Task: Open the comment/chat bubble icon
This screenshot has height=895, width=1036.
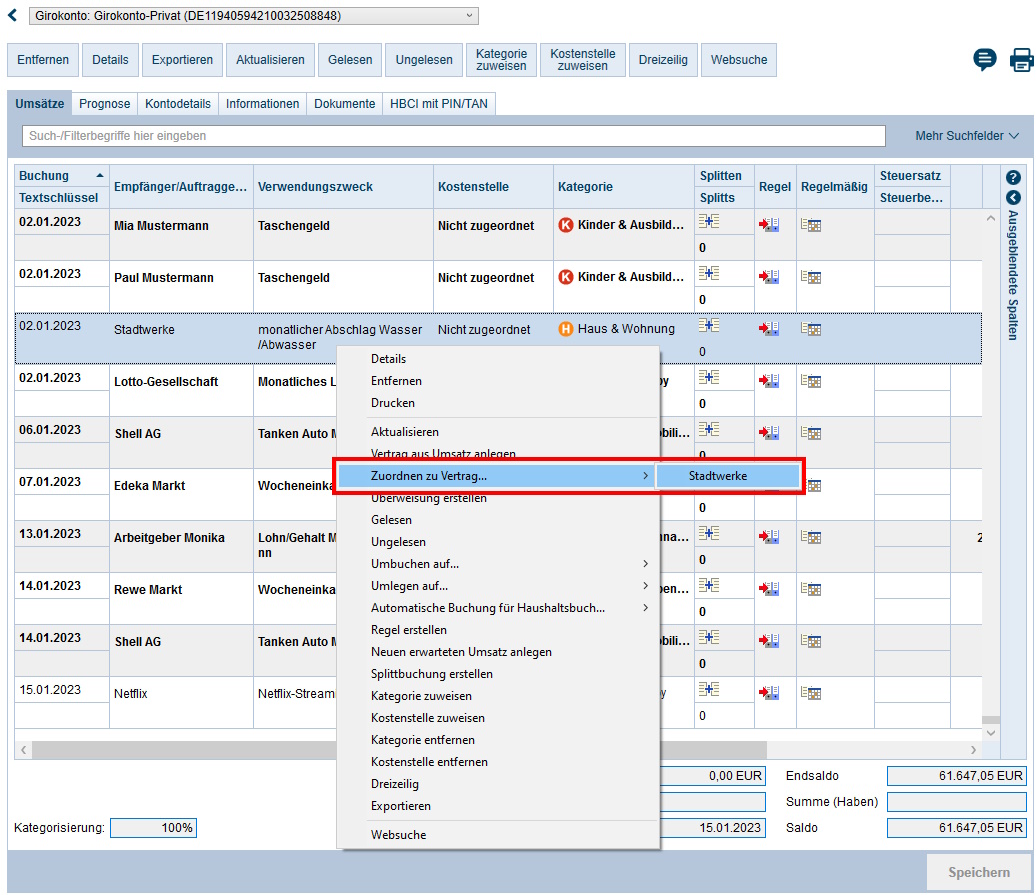Action: [984, 59]
